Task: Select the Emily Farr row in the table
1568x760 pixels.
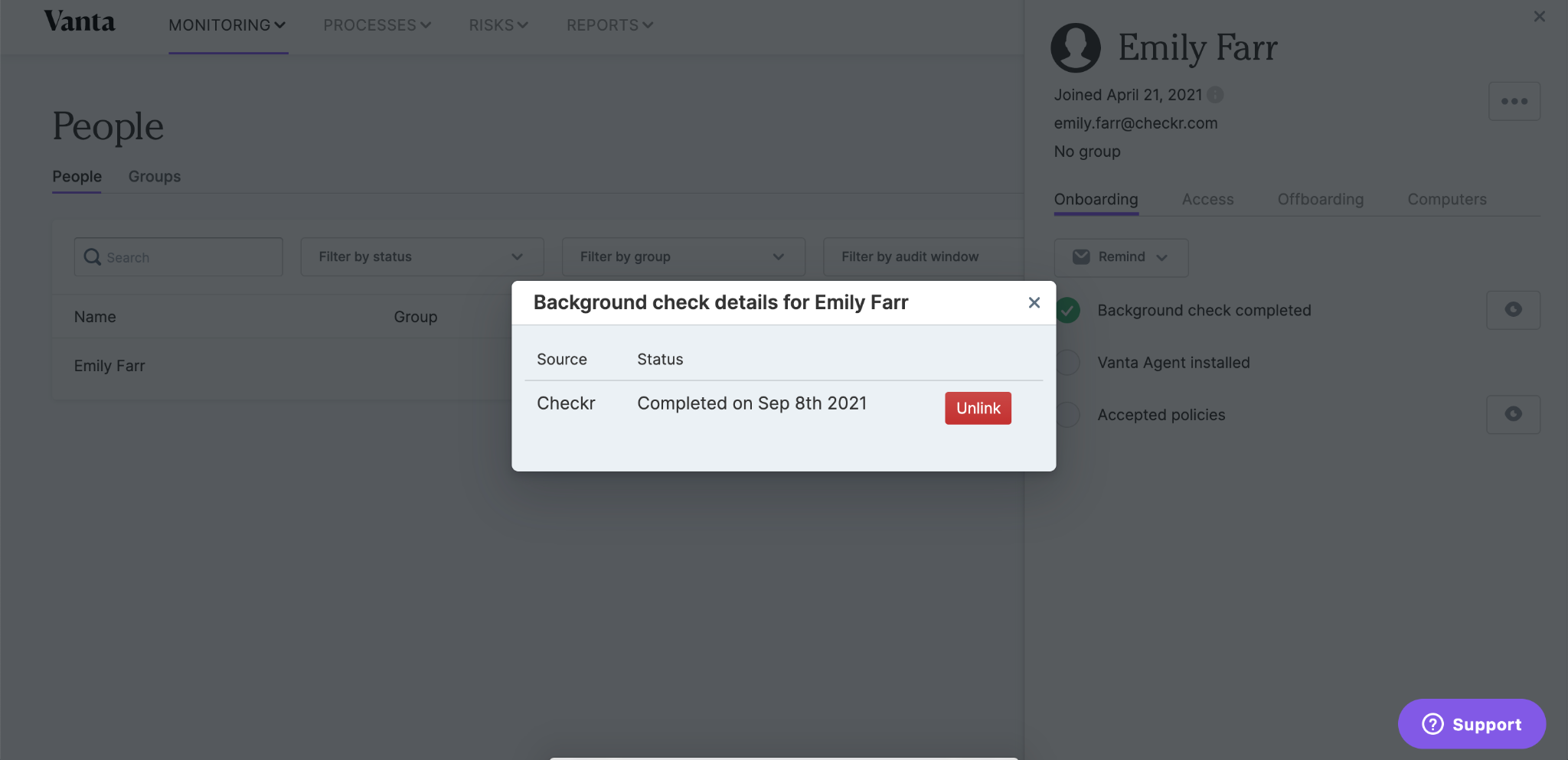Action: coord(282,366)
